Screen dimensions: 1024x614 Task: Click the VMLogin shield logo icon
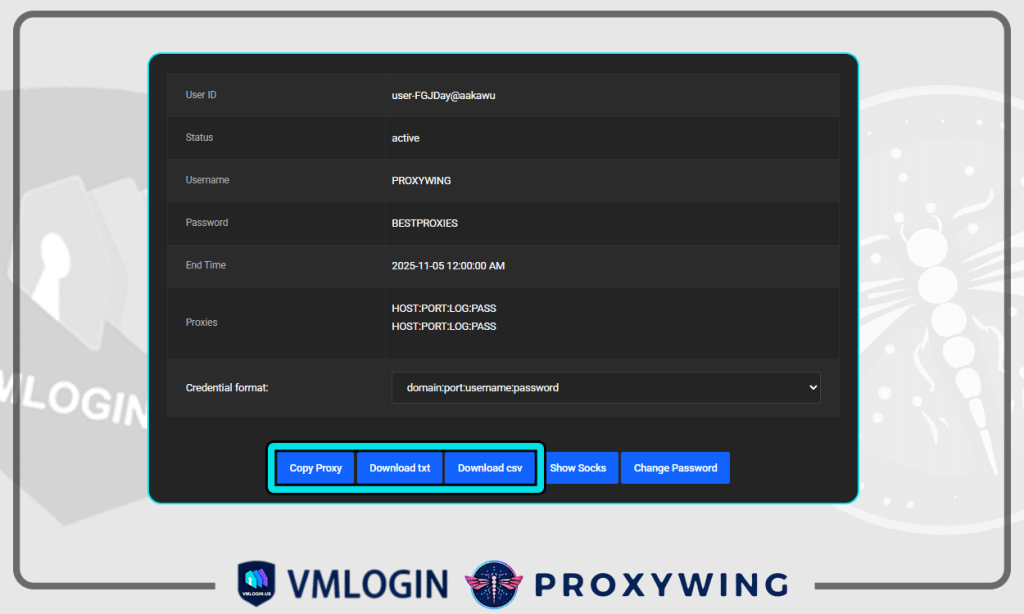(256, 583)
